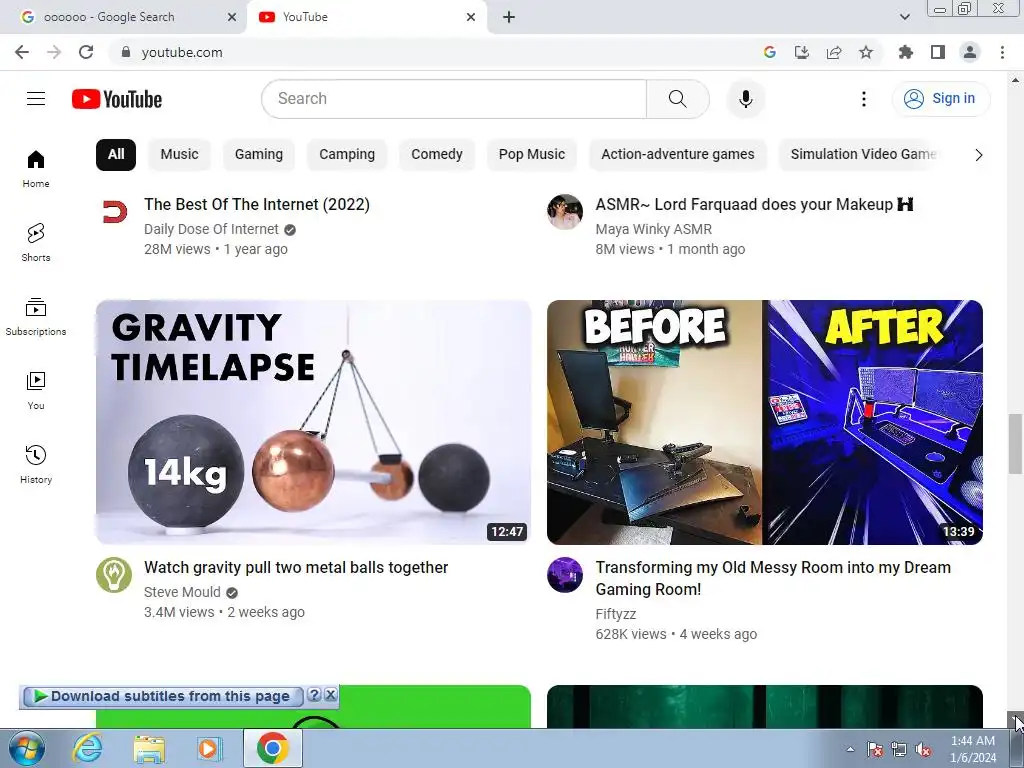Go to Home in sidebar
This screenshot has width=1024, height=768.
click(36, 168)
